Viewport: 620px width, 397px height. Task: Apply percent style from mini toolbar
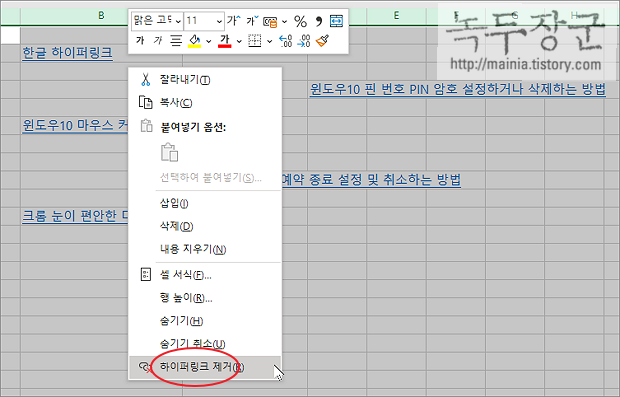pyautogui.click(x=301, y=21)
